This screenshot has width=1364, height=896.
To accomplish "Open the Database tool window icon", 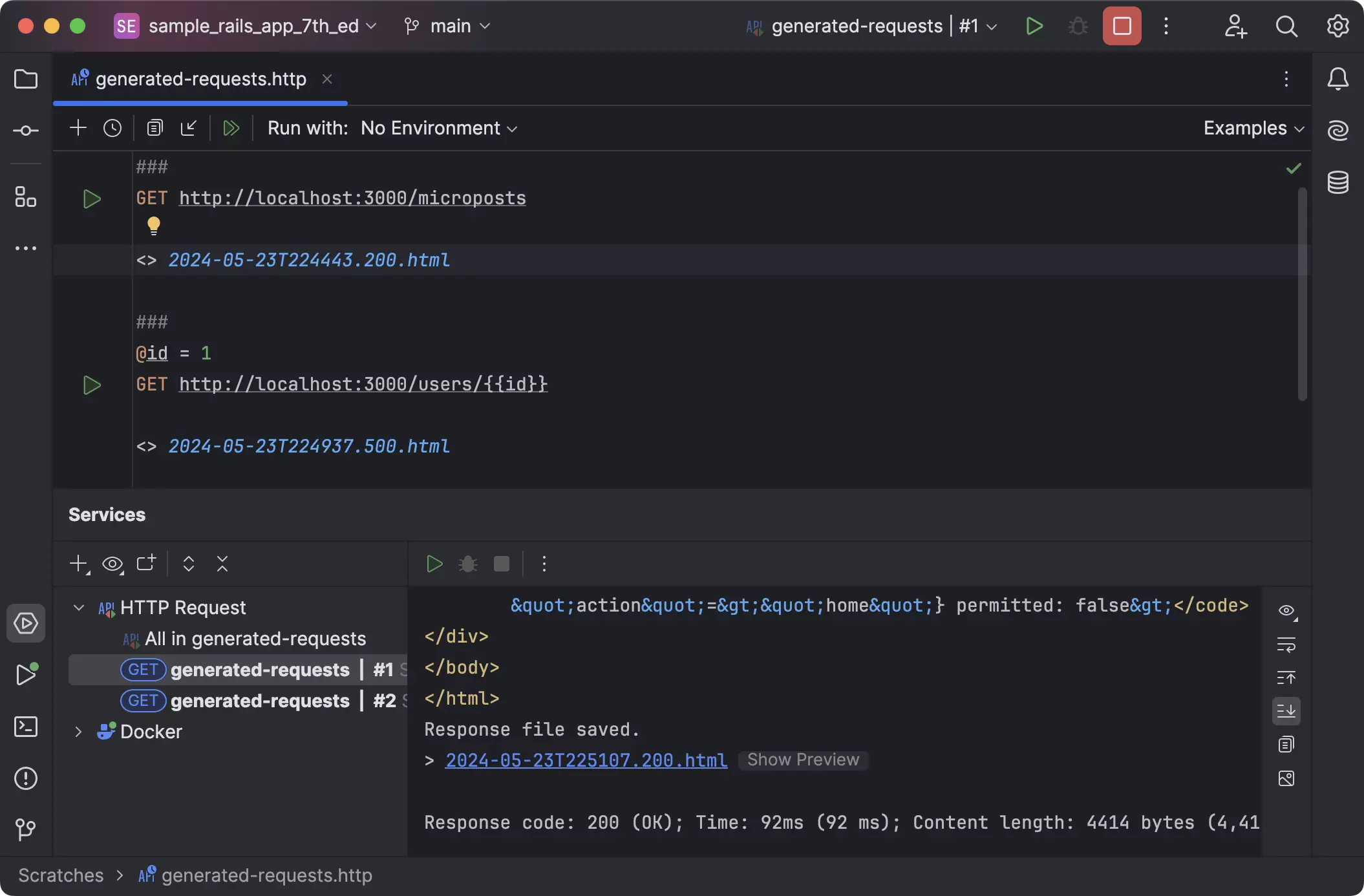I will click(x=1337, y=183).
